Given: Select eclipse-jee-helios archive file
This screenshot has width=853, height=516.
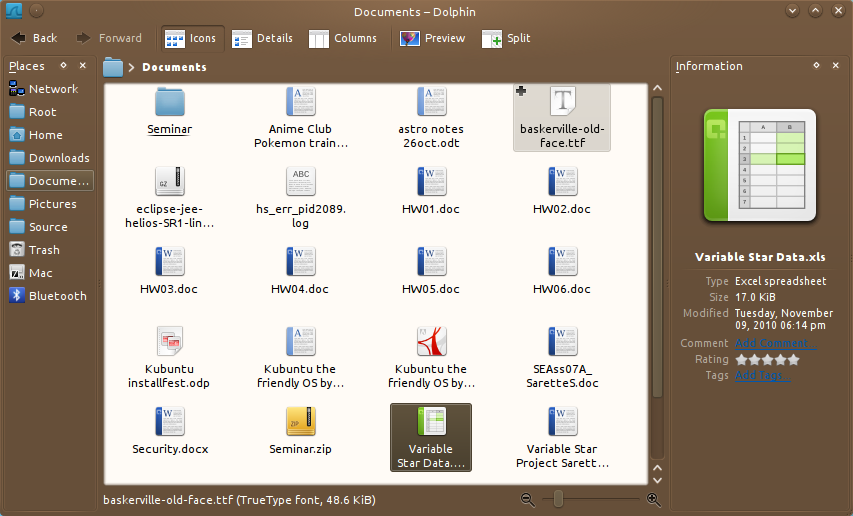Looking at the screenshot, I should [170, 197].
